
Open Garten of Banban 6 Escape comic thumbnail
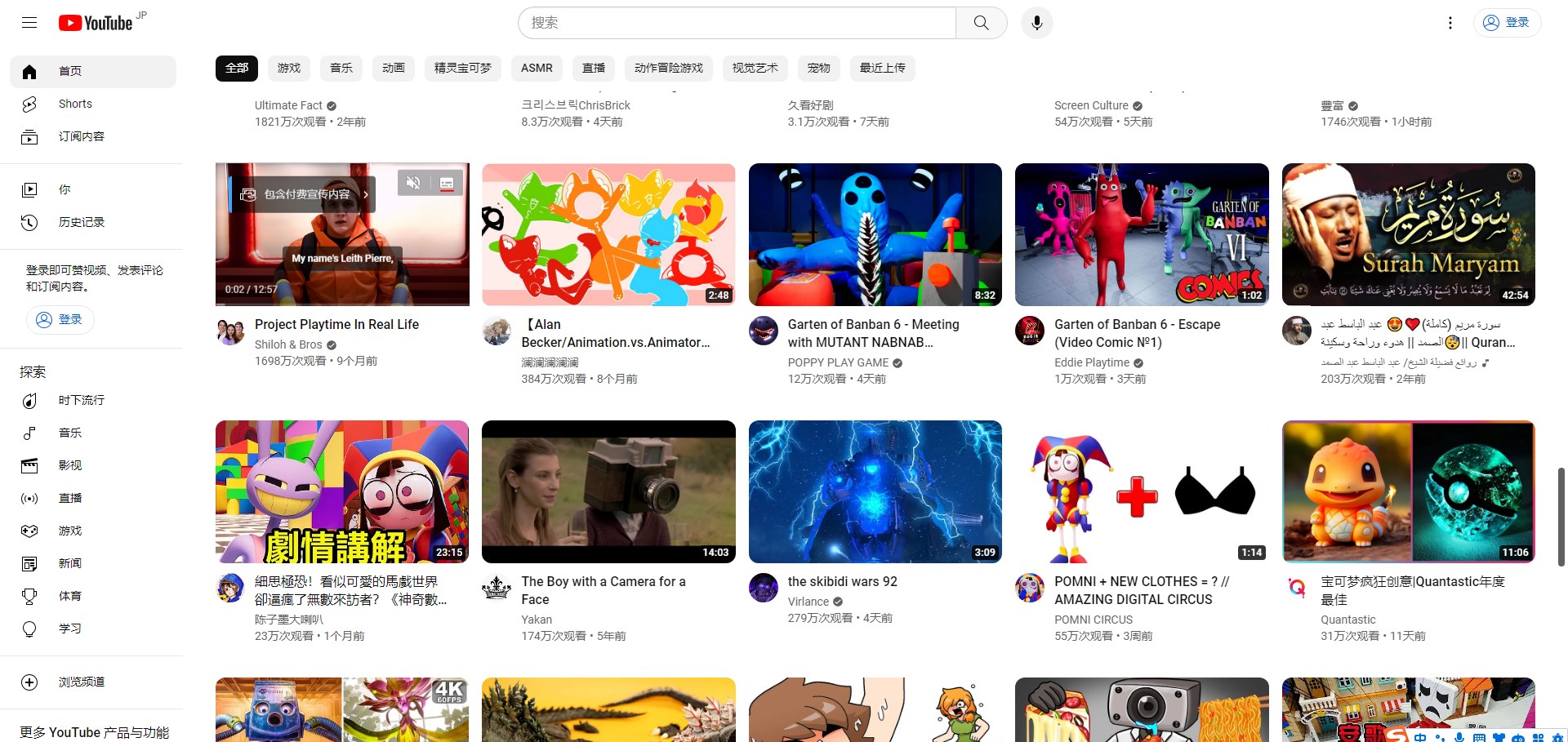pyautogui.click(x=1142, y=235)
